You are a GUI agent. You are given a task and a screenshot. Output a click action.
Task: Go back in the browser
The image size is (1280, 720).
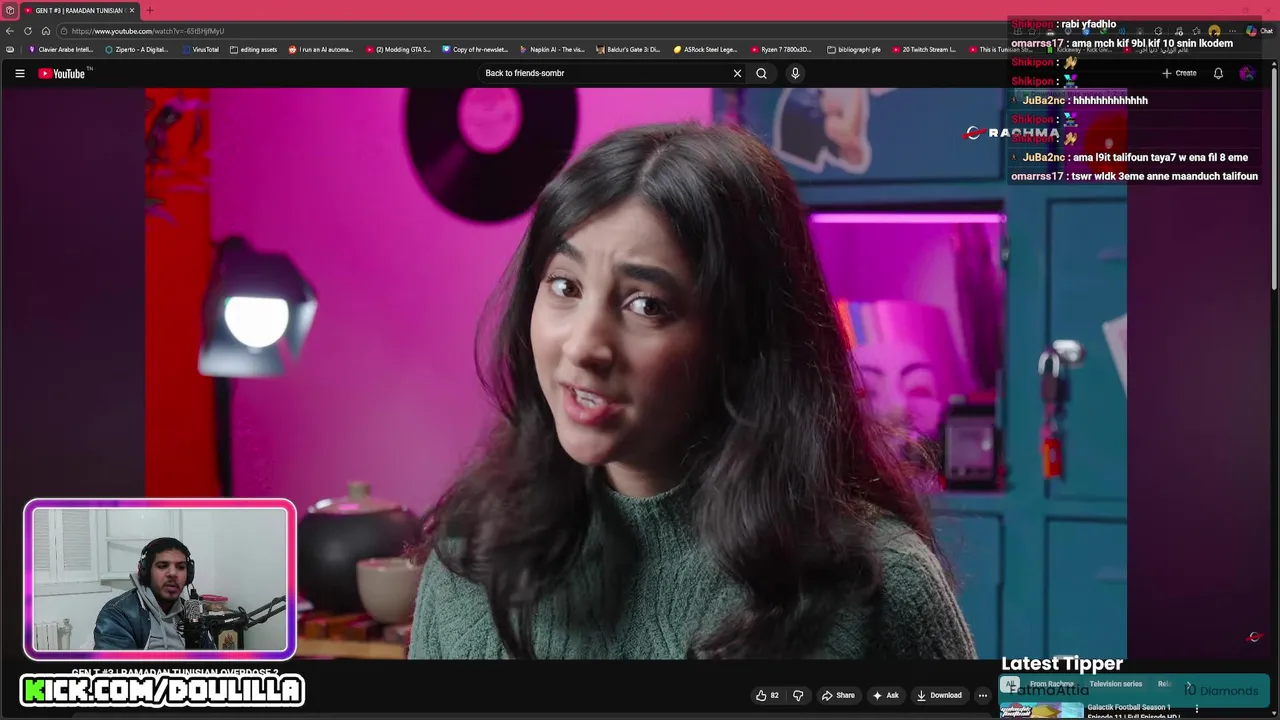tap(10, 31)
